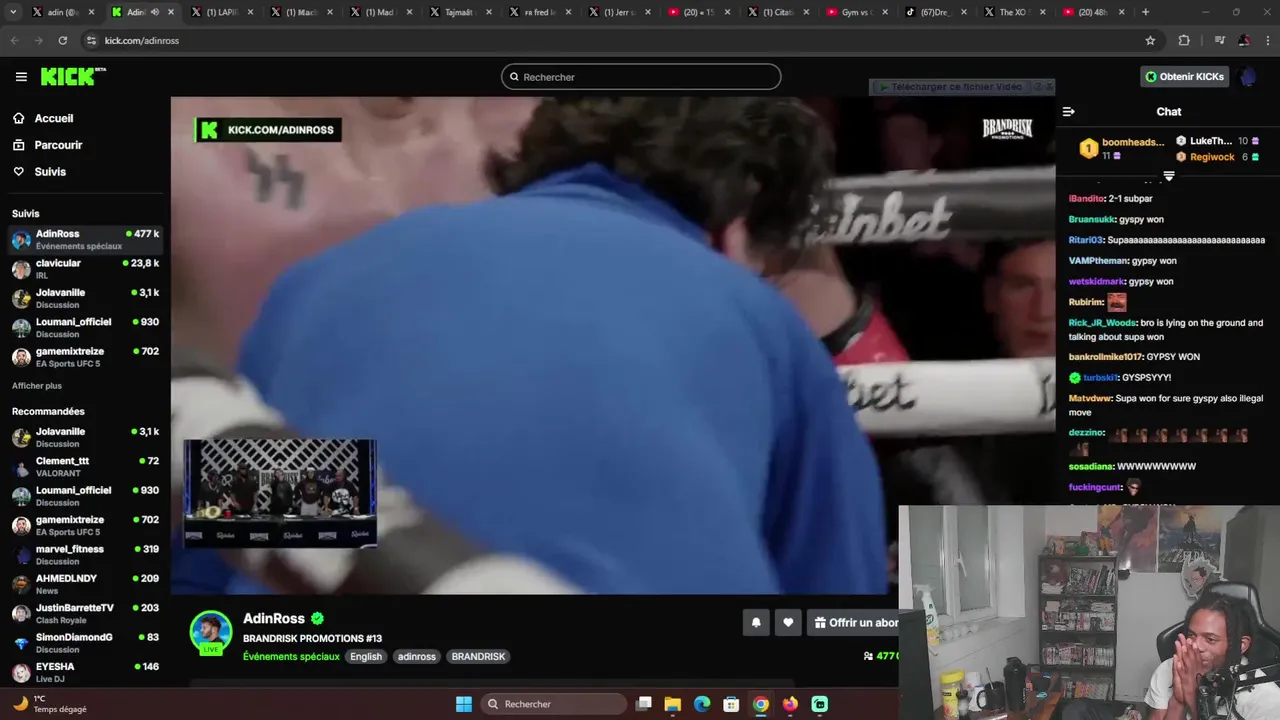The width and height of the screenshot is (1280, 720).
Task: Click the Parcourir browse icon in the sidebar
Action: click(19, 145)
